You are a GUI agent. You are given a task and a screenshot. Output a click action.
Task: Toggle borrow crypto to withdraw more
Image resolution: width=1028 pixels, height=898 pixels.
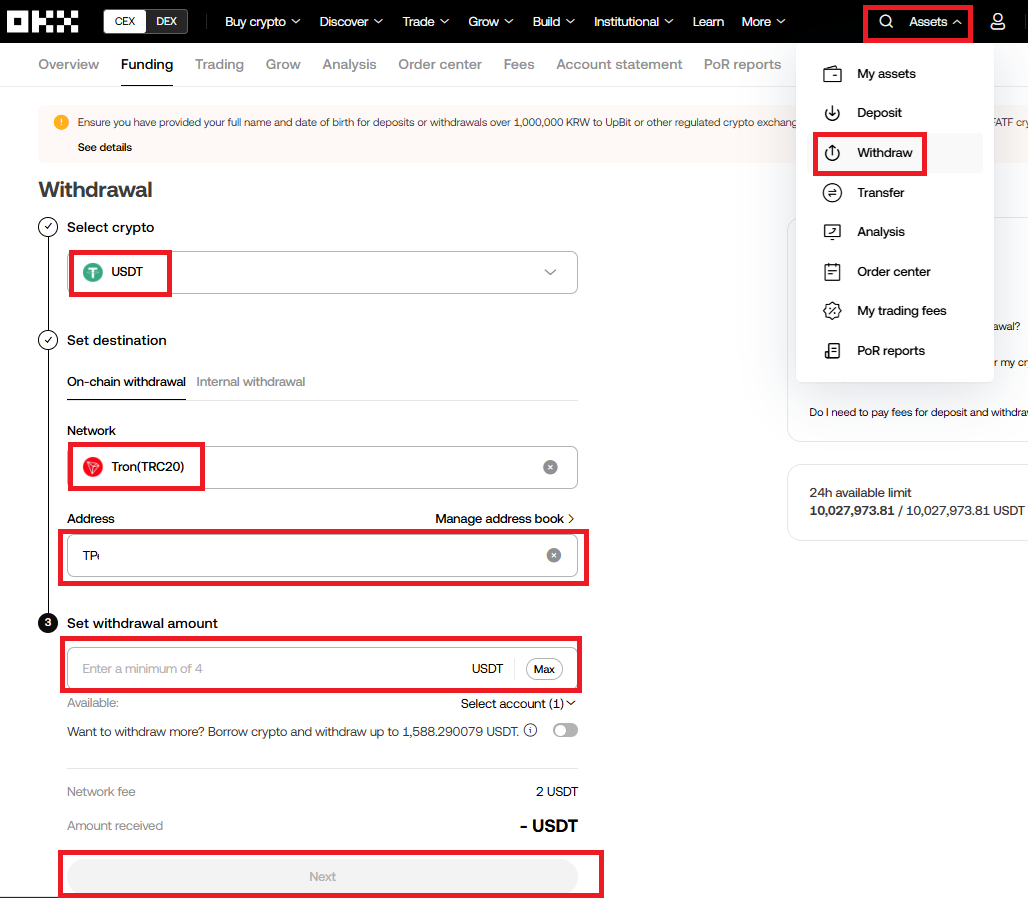pyautogui.click(x=565, y=730)
